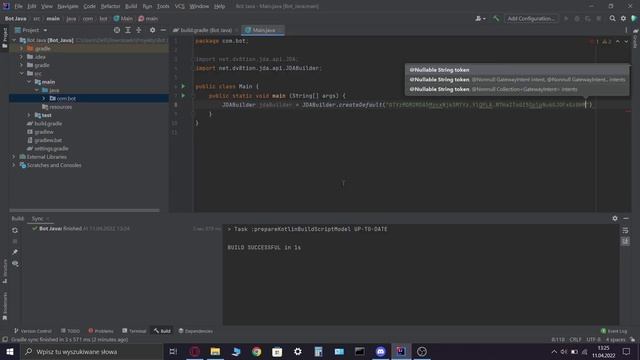Jump to next highlighted error arrow
Image resolution: width=640 pixels, height=360 pixels.
tap(626, 42)
